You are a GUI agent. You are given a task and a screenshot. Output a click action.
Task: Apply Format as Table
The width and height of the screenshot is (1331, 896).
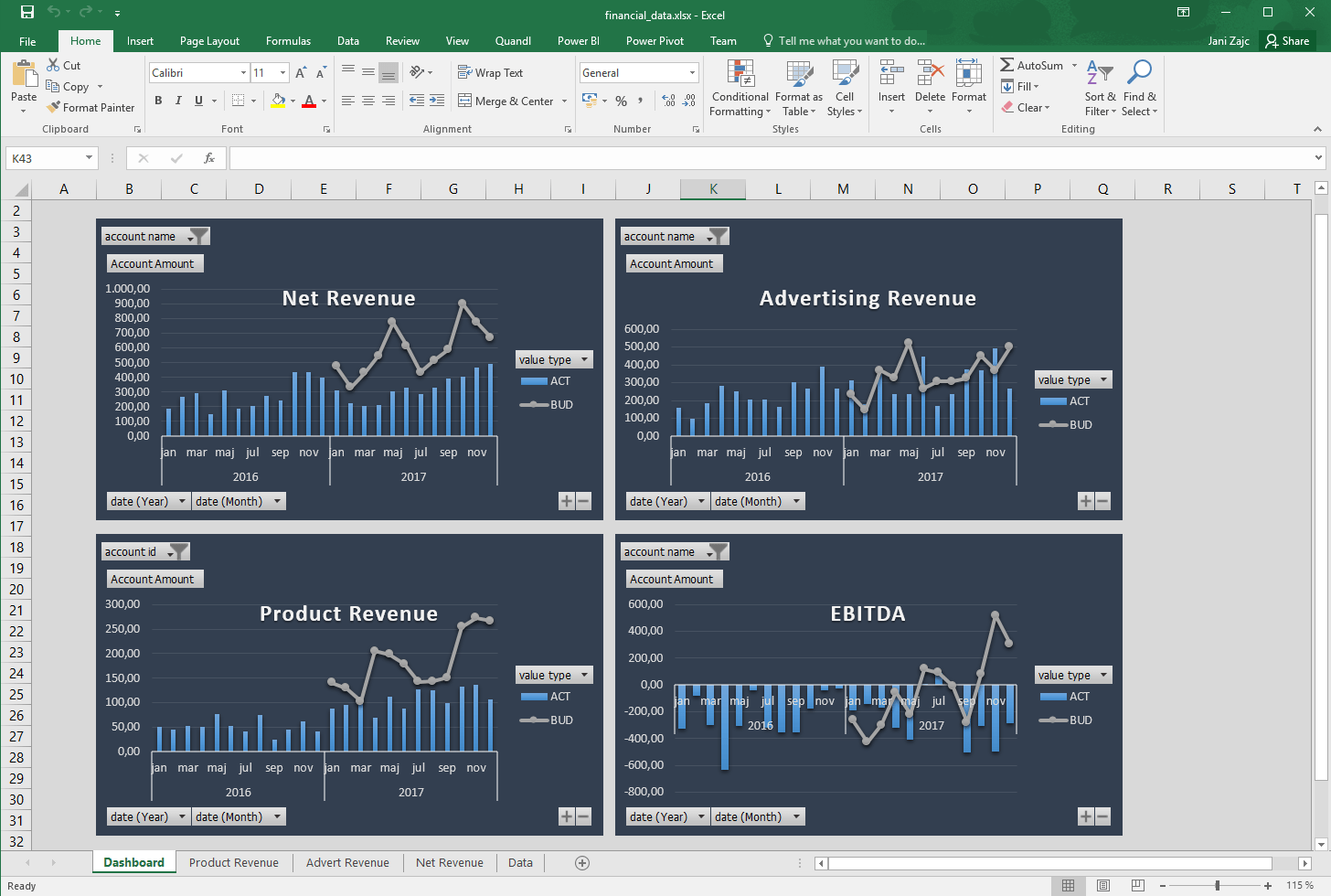coord(798,87)
